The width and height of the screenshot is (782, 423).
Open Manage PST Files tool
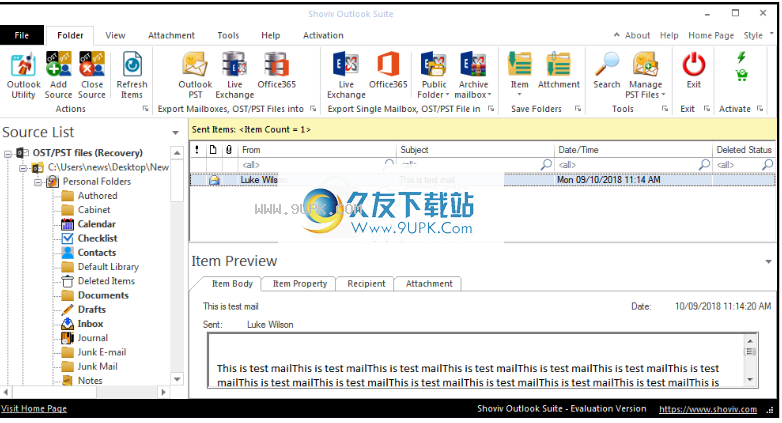645,75
